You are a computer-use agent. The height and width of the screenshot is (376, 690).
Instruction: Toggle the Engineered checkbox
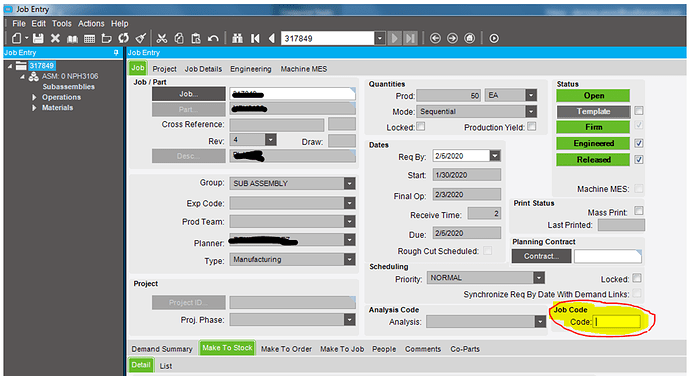click(639, 143)
